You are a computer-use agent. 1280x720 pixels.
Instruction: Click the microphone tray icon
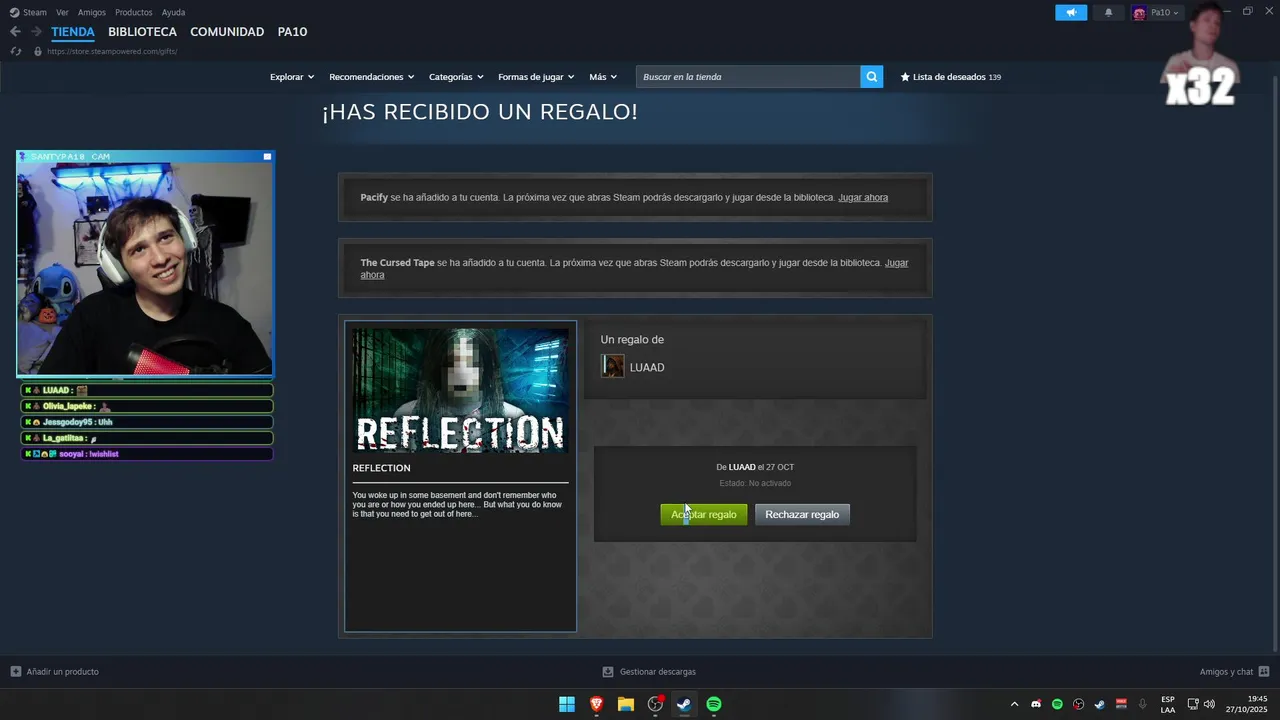pos(1142,704)
